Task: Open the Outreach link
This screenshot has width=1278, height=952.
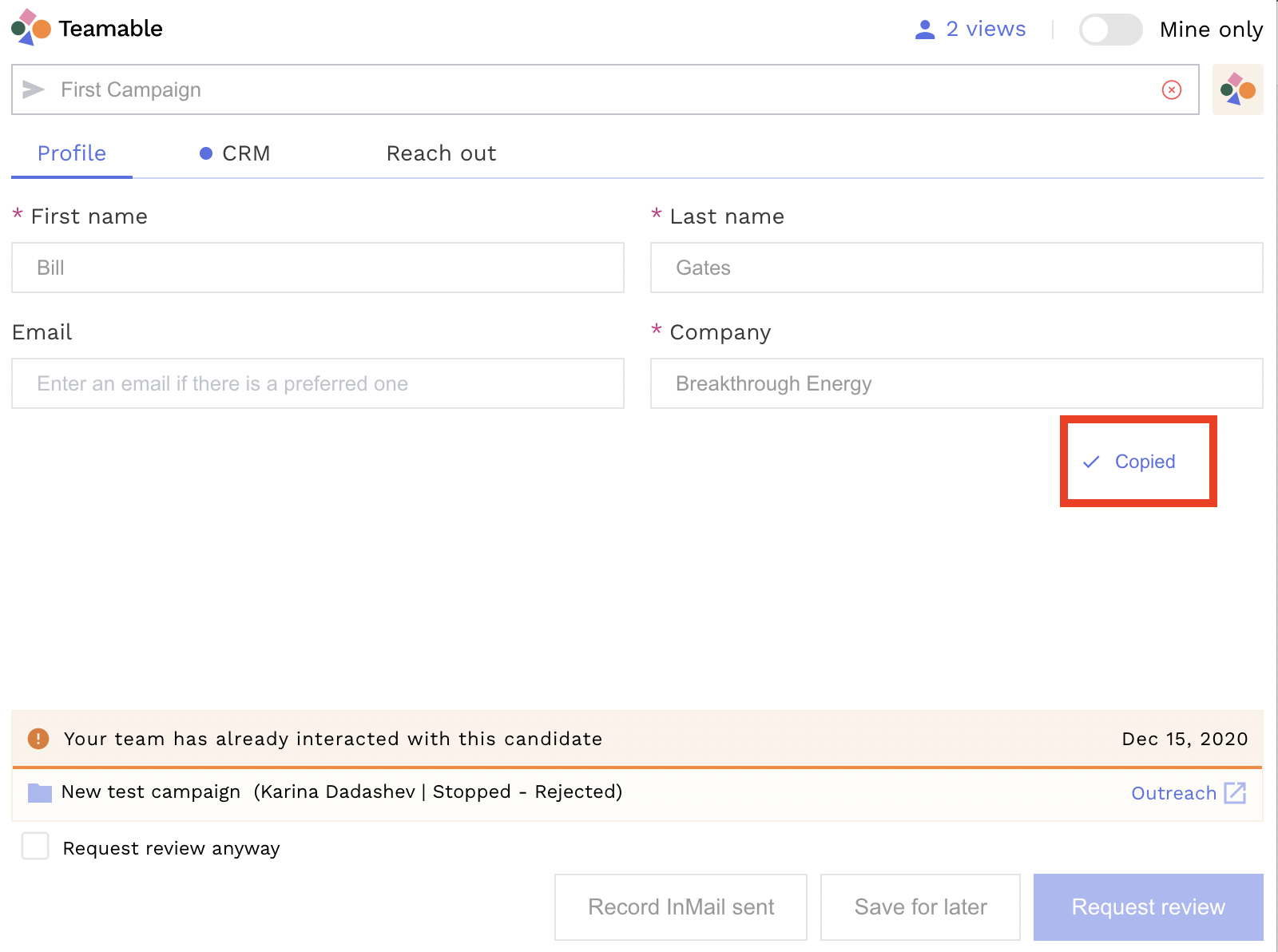Action: click(x=1173, y=792)
